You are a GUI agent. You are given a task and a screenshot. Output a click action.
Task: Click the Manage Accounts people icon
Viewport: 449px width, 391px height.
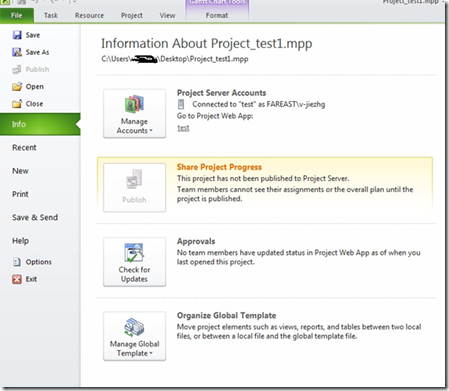tap(134, 104)
